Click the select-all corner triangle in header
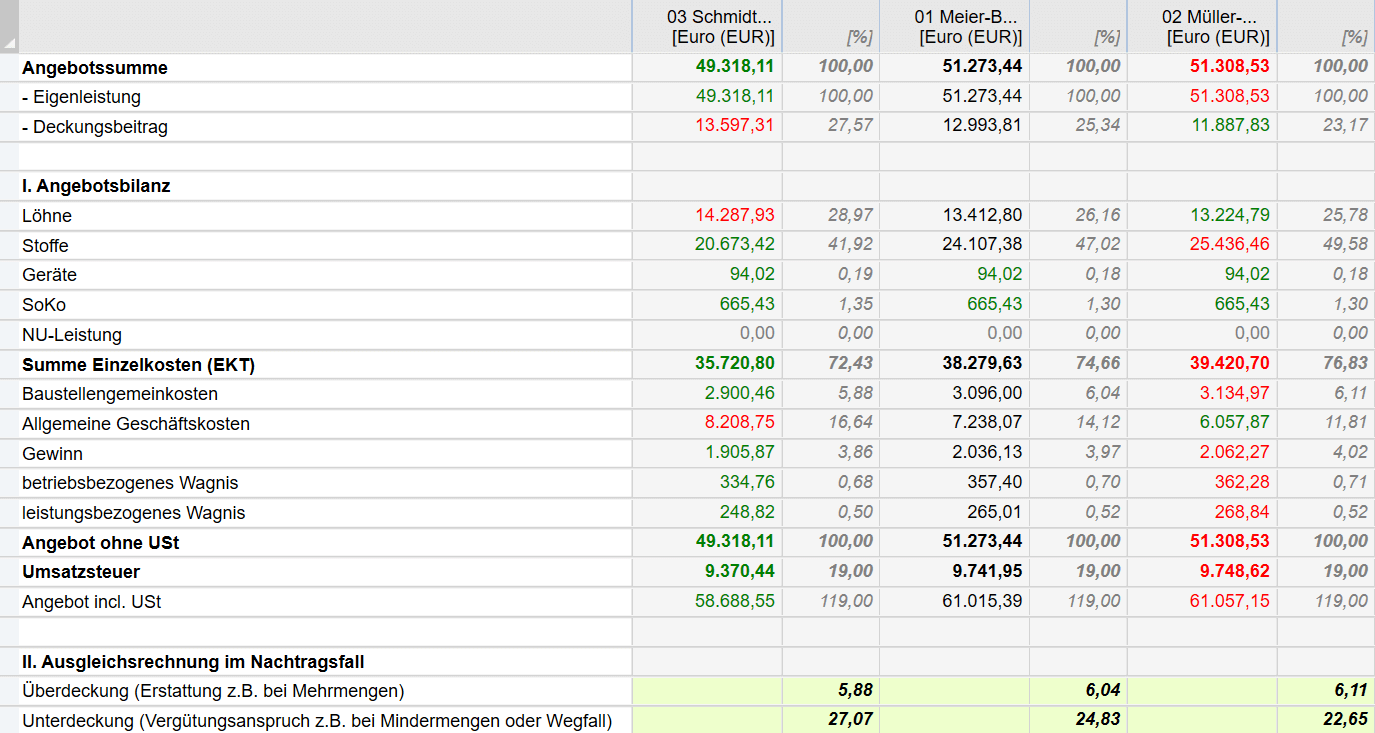Screen dimensions: 1375x733 coord(9,42)
